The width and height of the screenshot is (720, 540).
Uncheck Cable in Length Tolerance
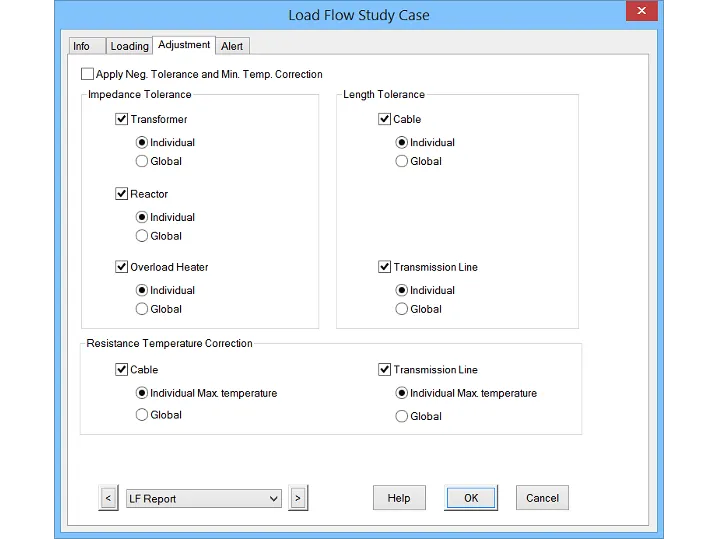(x=384, y=119)
